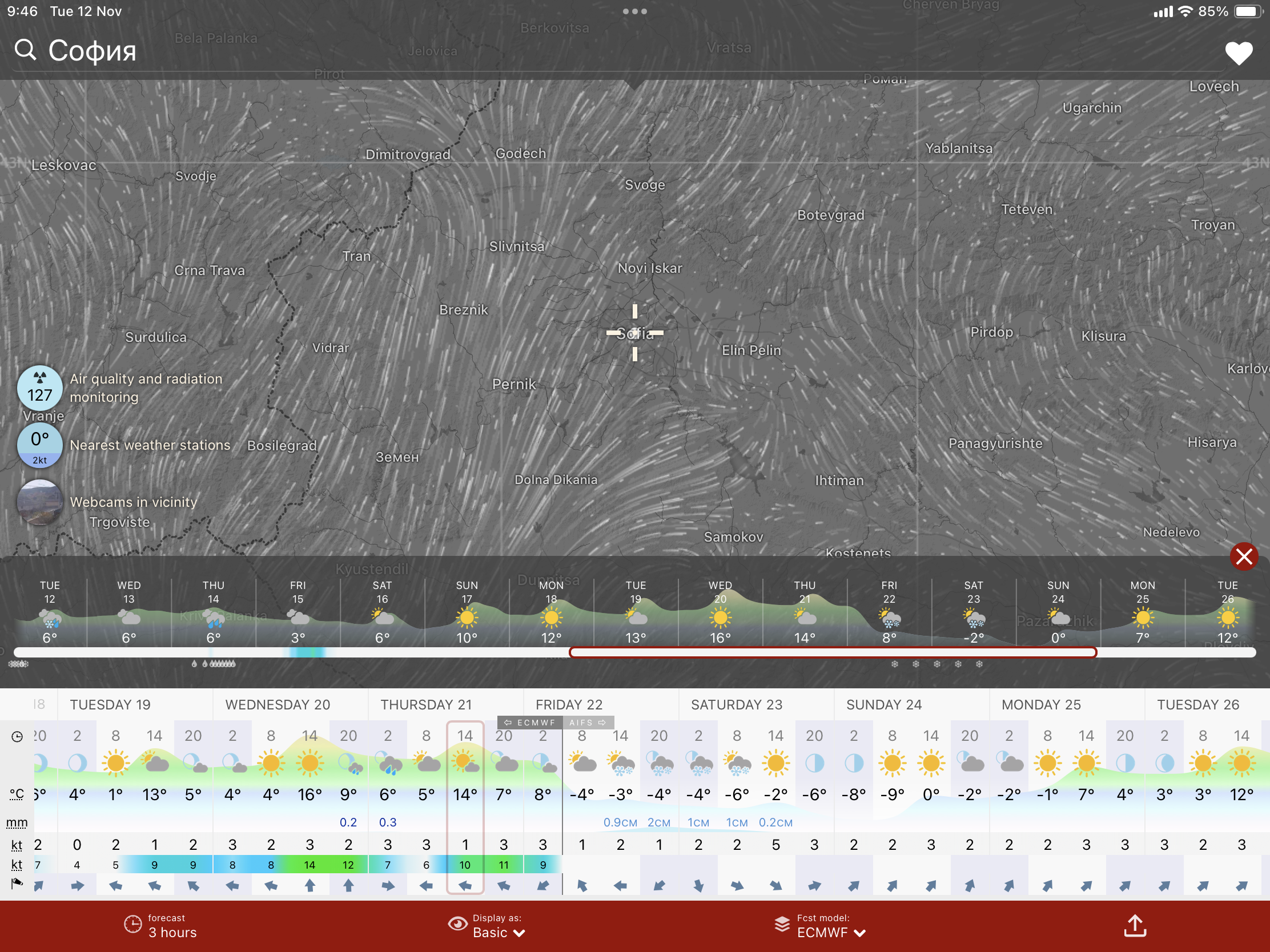Click Wednesday 20 14h sunny 16° icon

[310, 763]
